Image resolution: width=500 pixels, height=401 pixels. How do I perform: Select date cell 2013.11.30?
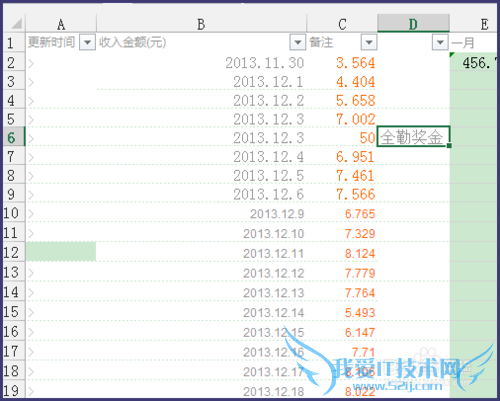[201, 62]
